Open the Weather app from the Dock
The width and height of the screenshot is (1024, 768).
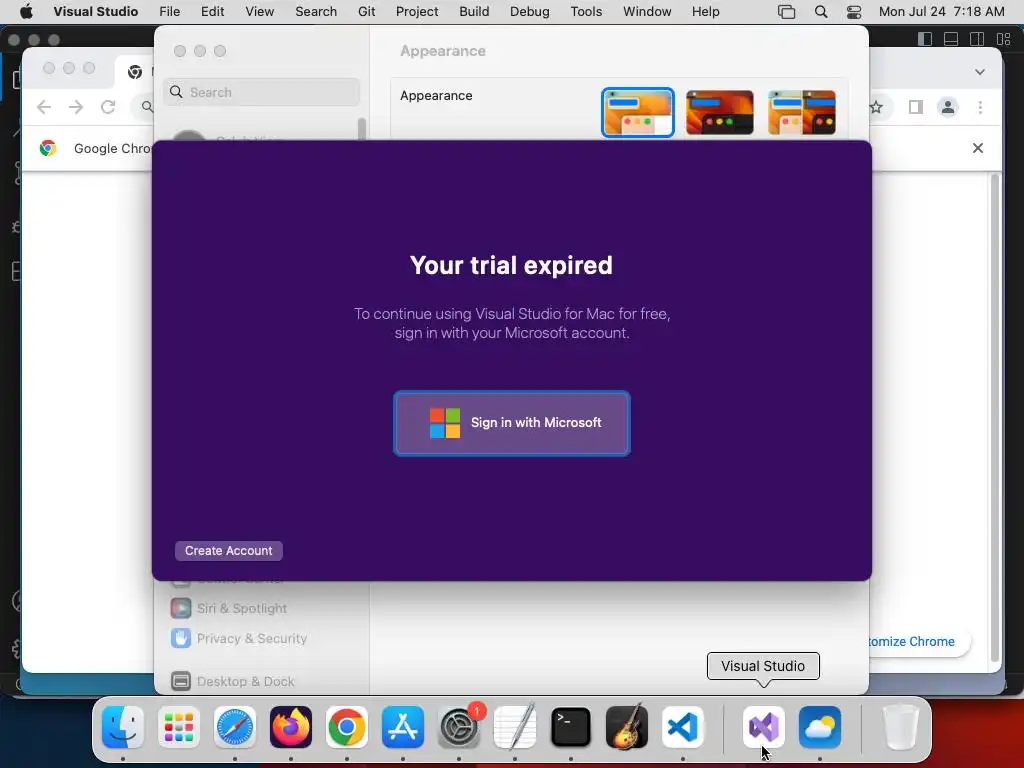click(x=820, y=727)
